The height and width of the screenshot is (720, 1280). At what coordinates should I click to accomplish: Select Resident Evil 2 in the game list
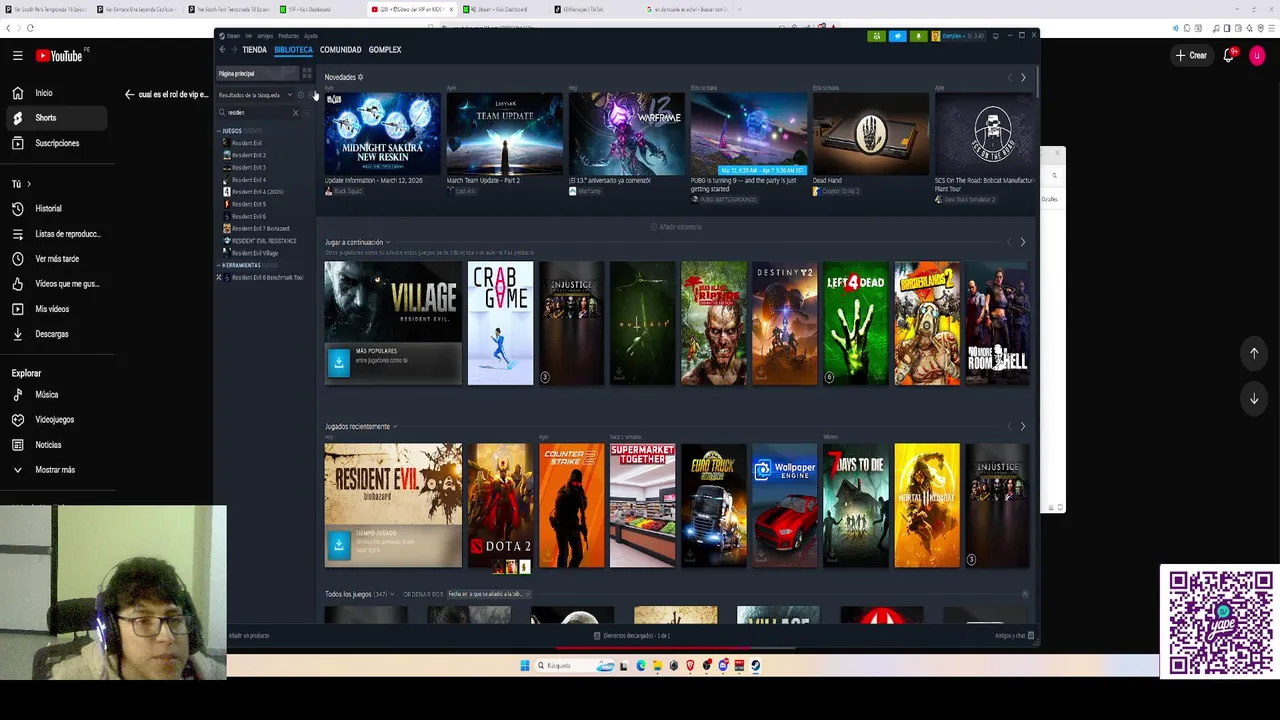pos(249,155)
